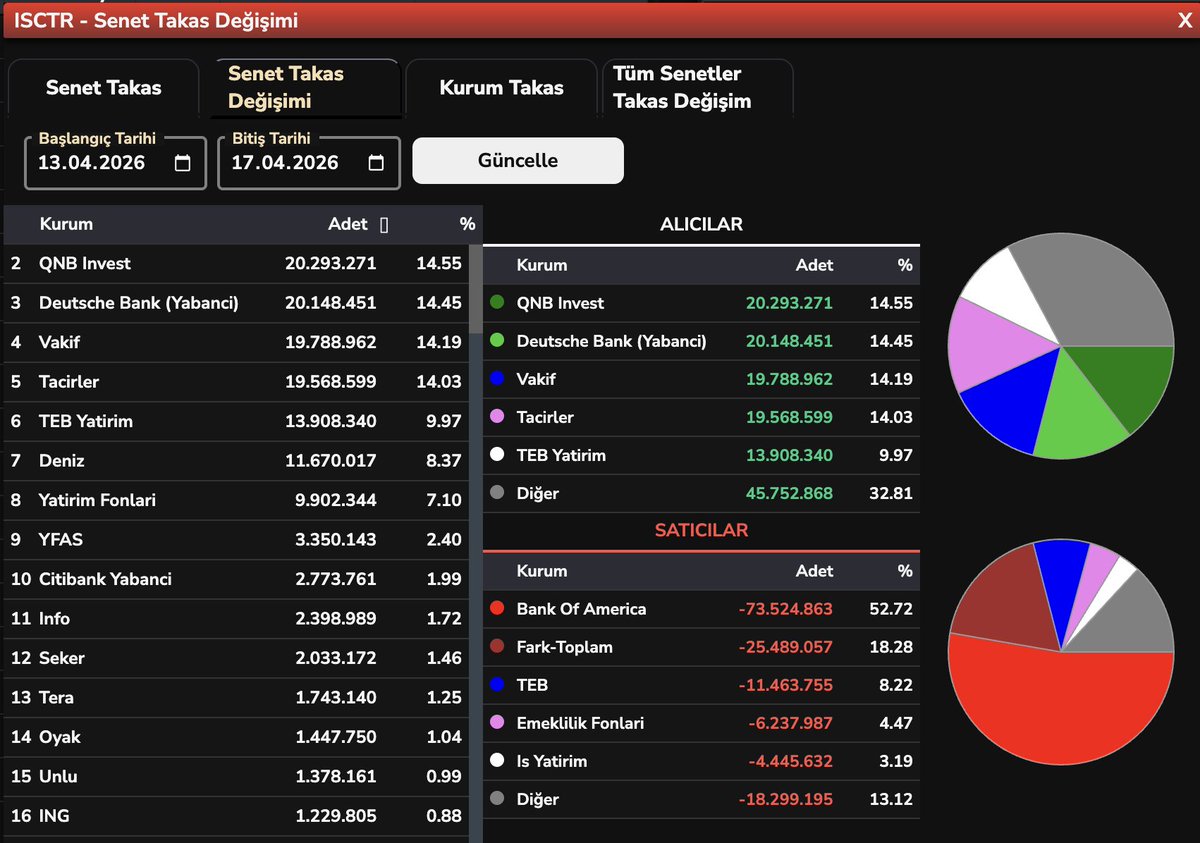The image size is (1200, 843).
Task: Open calendar picker for Başlangıç Tarihi
Action: pos(182,163)
